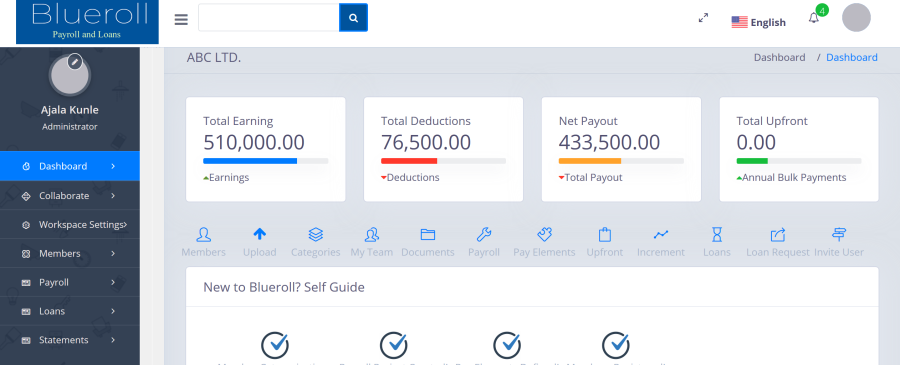Toggle fullscreen with the expand icon

pyautogui.click(x=703, y=18)
